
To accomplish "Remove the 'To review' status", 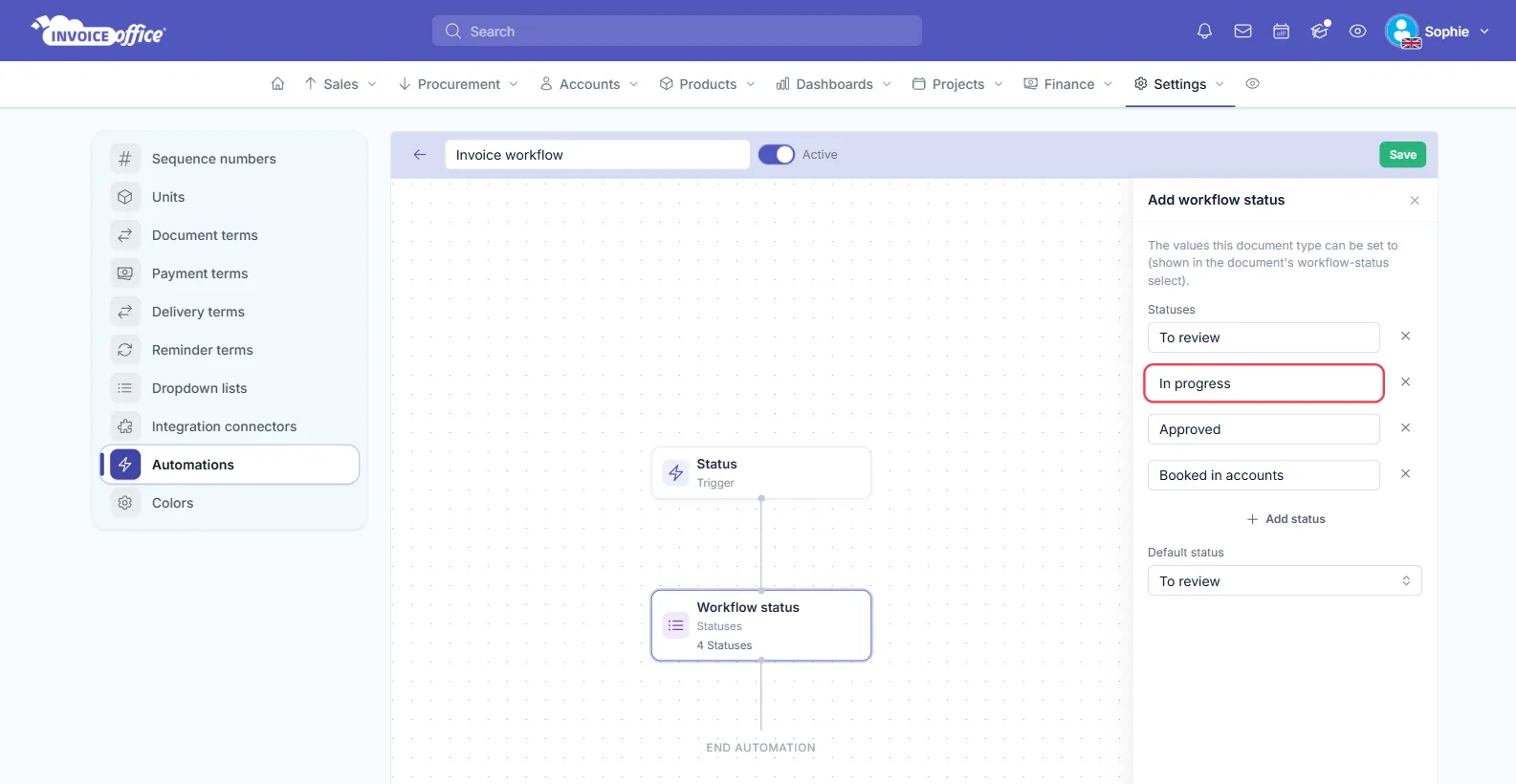I will [x=1405, y=337].
